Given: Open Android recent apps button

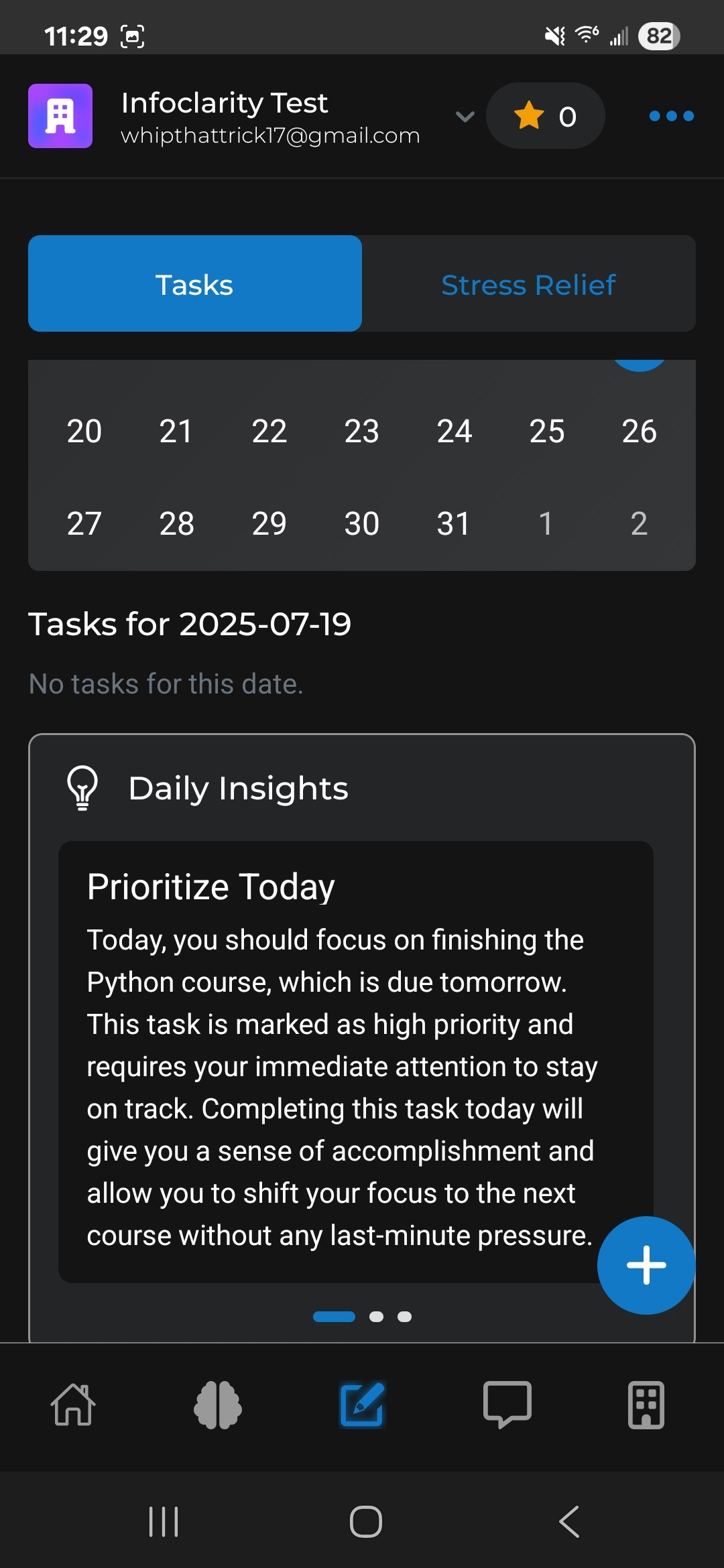Looking at the screenshot, I should [164, 1521].
